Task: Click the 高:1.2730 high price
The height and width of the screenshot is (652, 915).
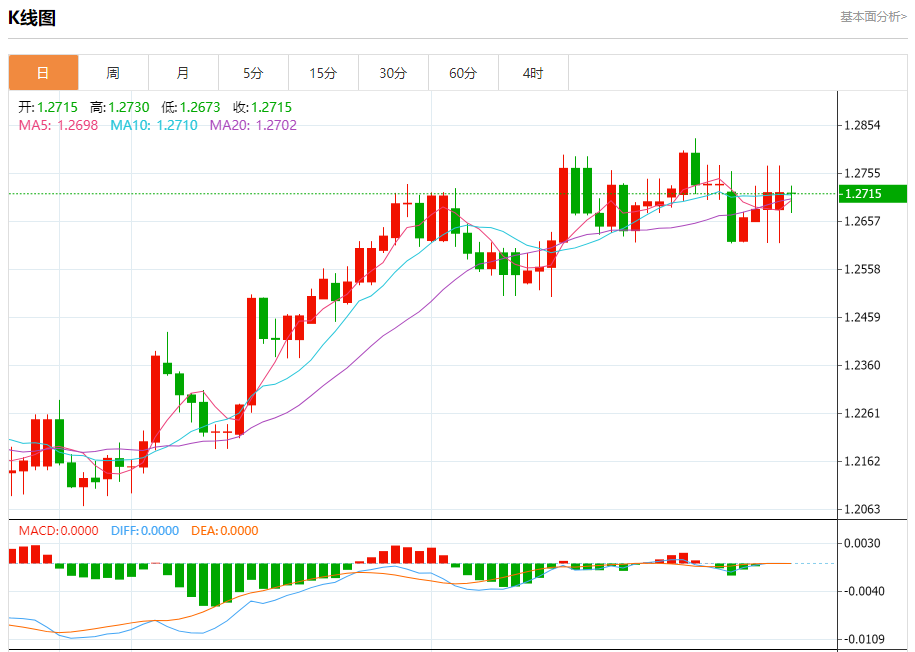Action: coord(120,107)
